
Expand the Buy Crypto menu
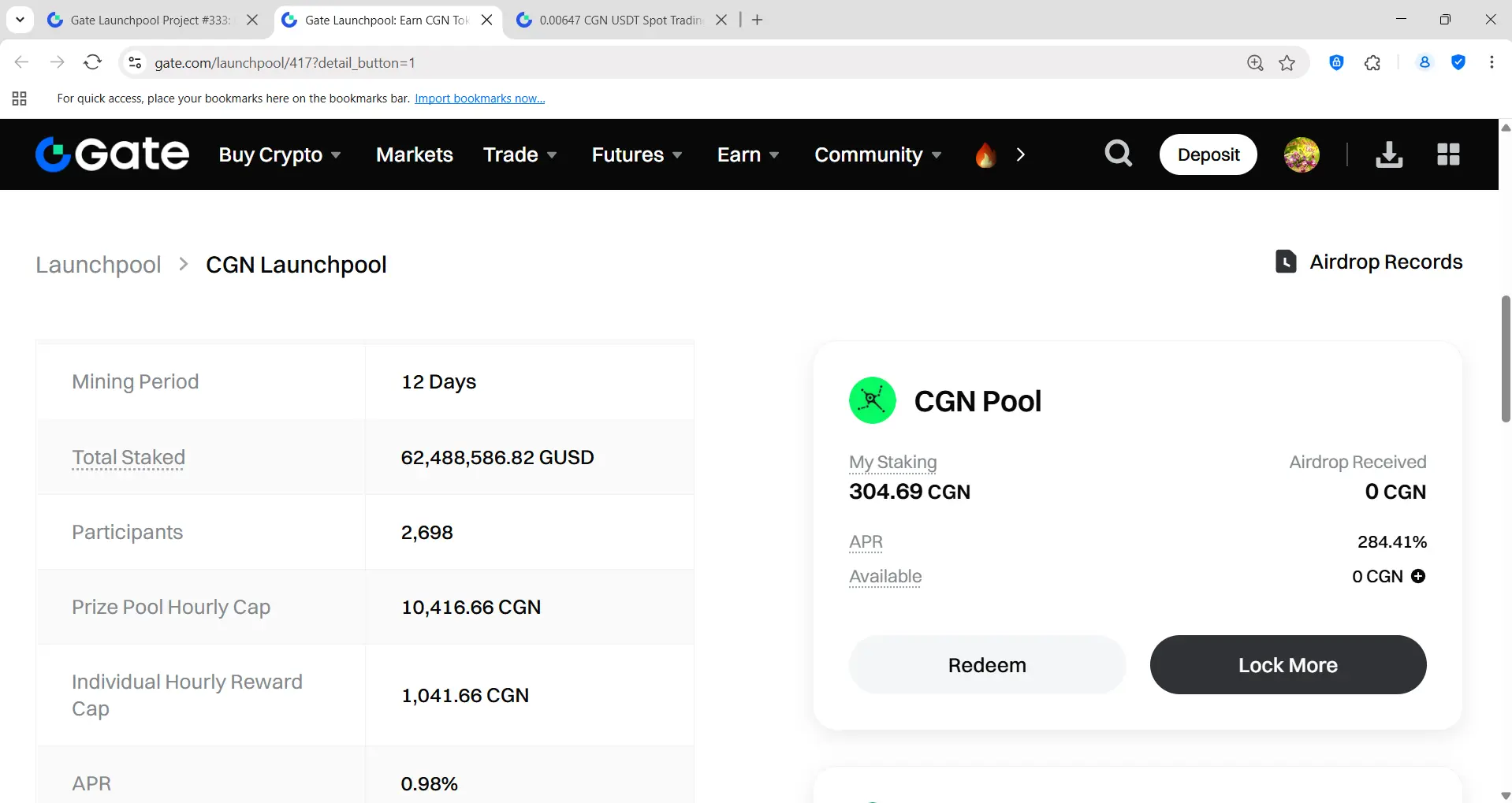280,154
